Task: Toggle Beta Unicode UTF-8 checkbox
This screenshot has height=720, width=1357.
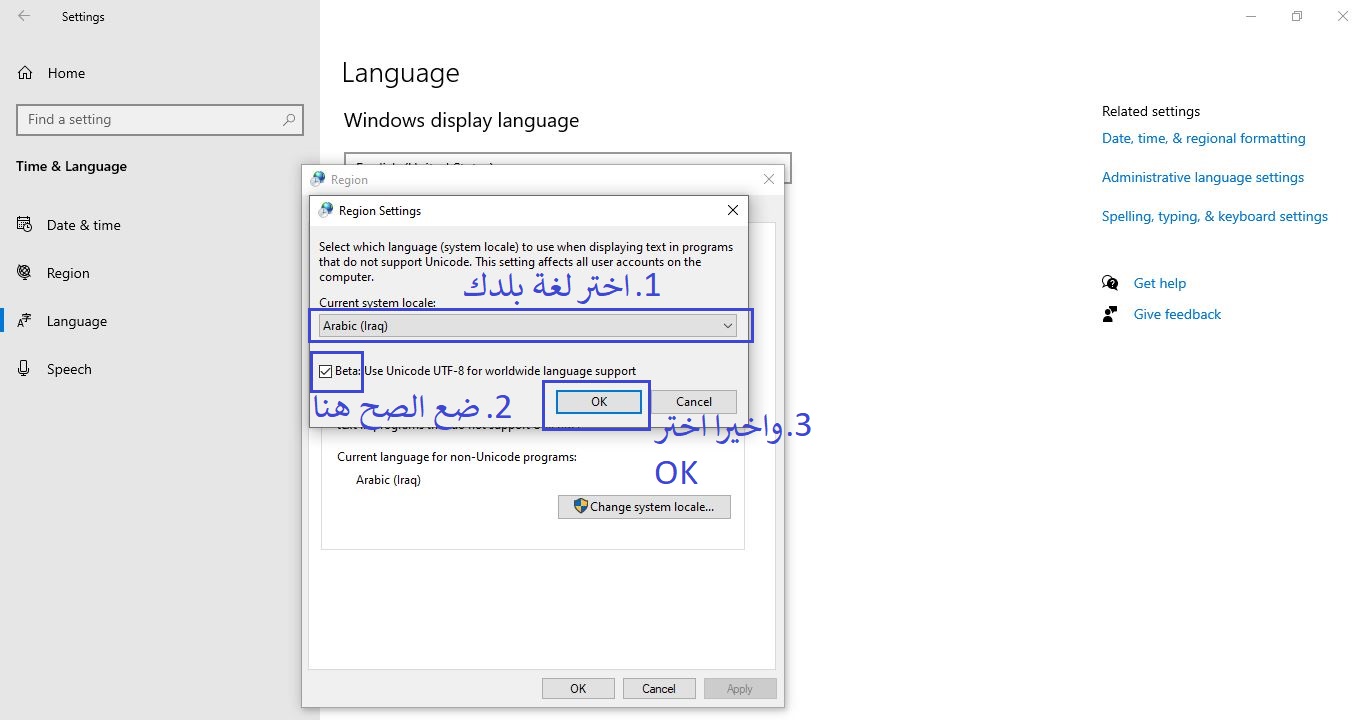Action: (325, 371)
